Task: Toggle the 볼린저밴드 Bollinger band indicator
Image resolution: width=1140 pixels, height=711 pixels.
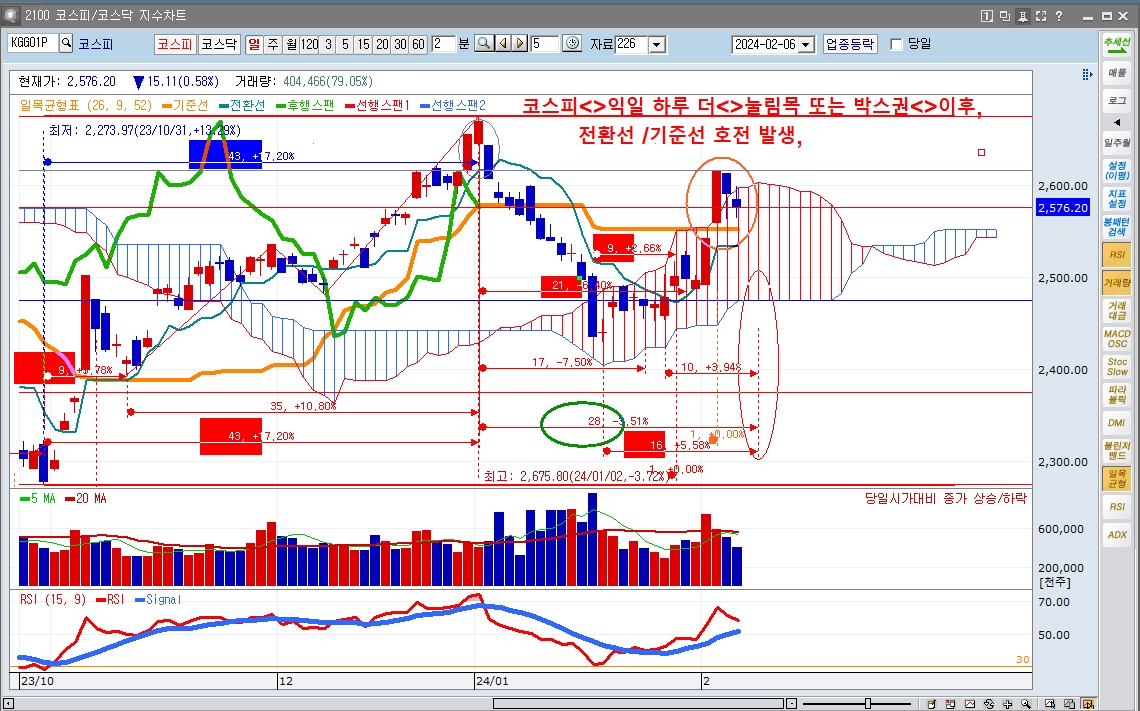Action: tap(1117, 450)
